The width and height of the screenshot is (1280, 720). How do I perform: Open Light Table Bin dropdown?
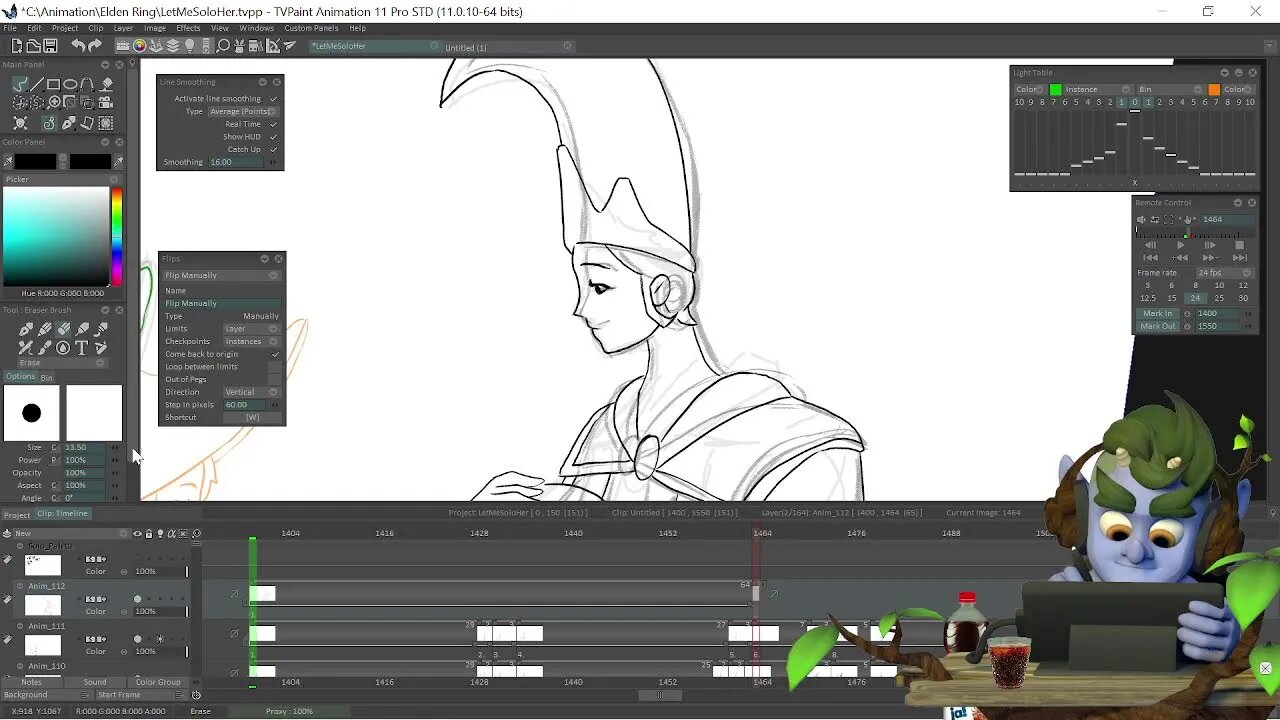1170,89
